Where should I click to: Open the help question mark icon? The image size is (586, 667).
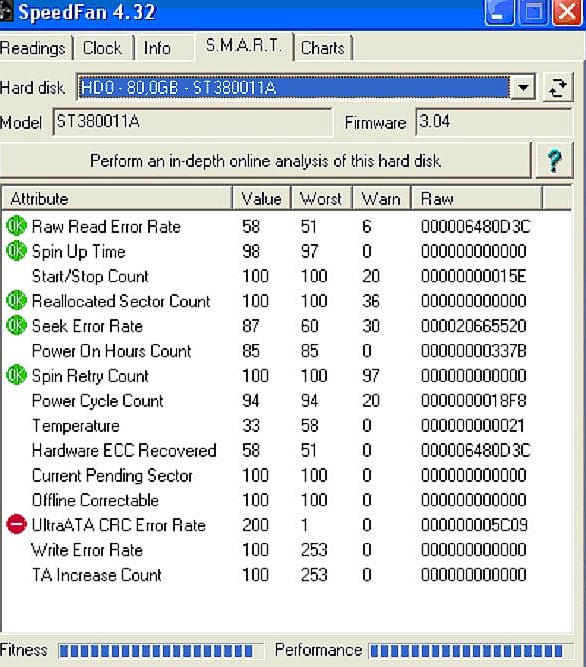tap(554, 160)
